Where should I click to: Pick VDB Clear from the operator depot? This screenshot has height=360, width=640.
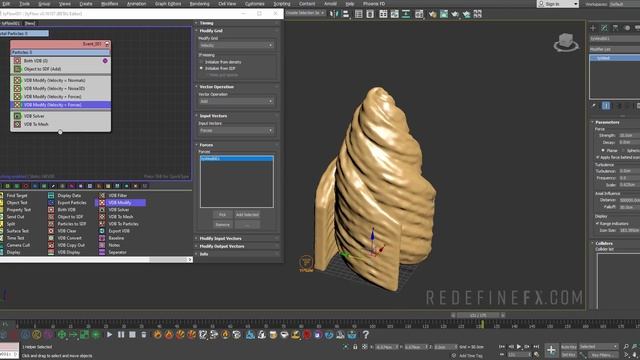click(x=62, y=231)
